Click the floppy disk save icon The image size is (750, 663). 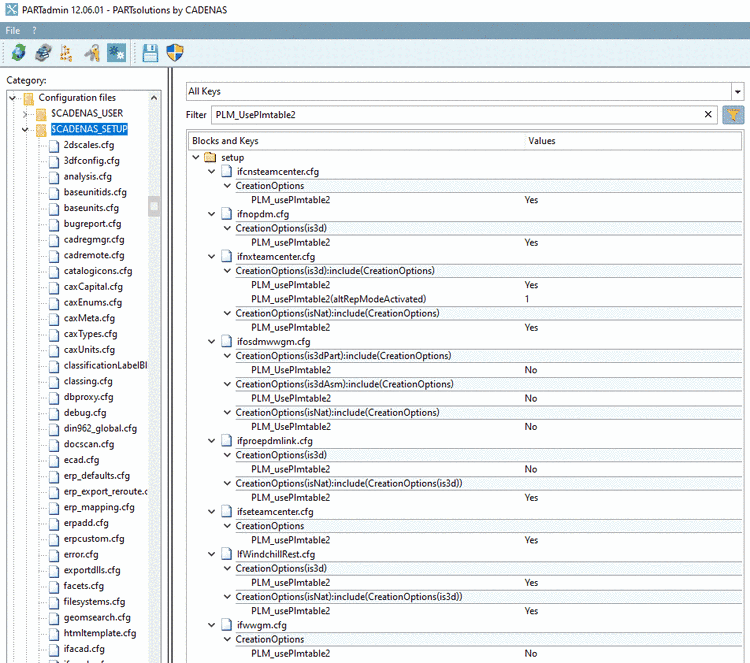coord(150,53)
